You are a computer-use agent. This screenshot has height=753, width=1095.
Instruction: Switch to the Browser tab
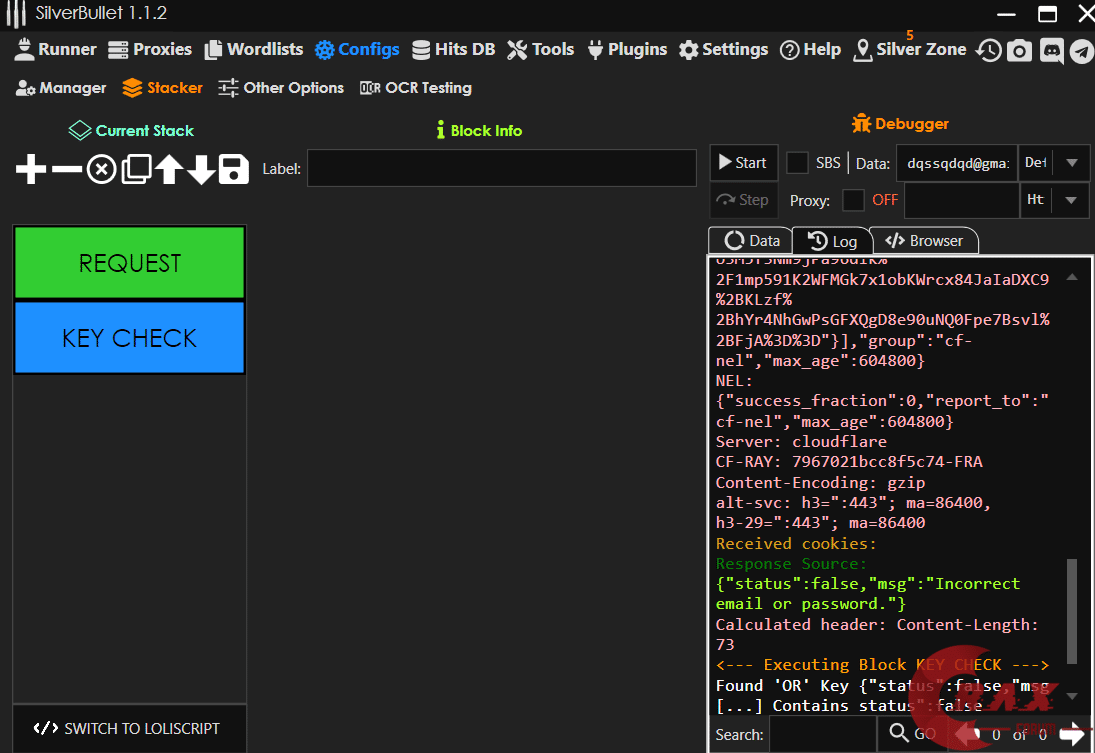pyautogui.click(x=924, y=241)
